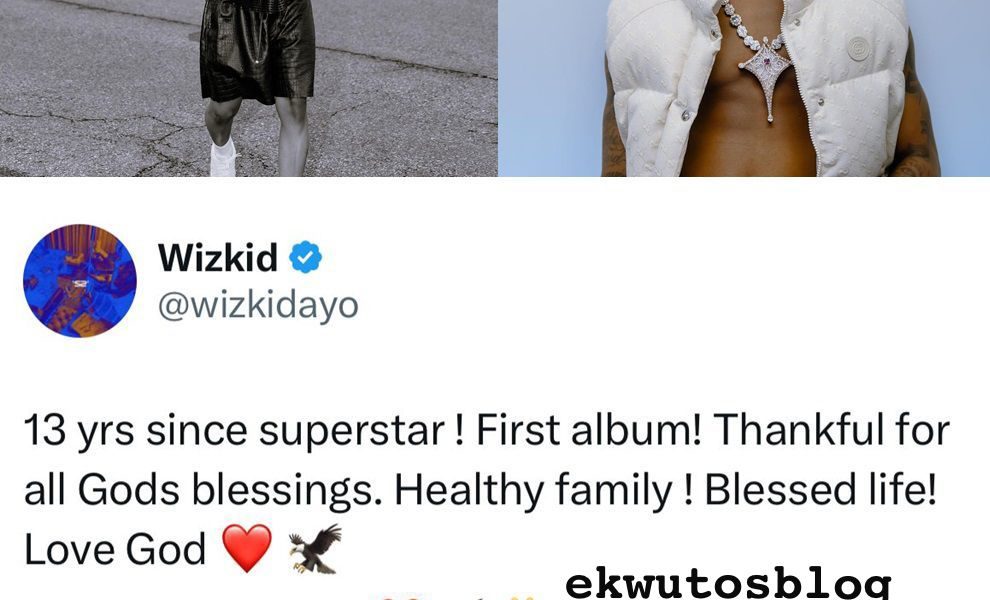Click the "Love God" text
Viewport: 990px width, 600px height.
pyautogui.click(x=115, y=549)
